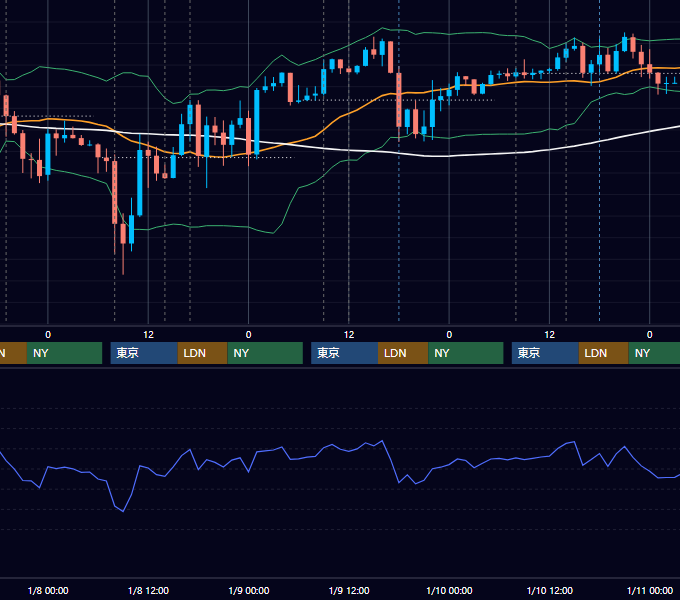Screen dimensions: 680x600
Task: Click the 東京 session block on 1/10
Action: (545, 353)
